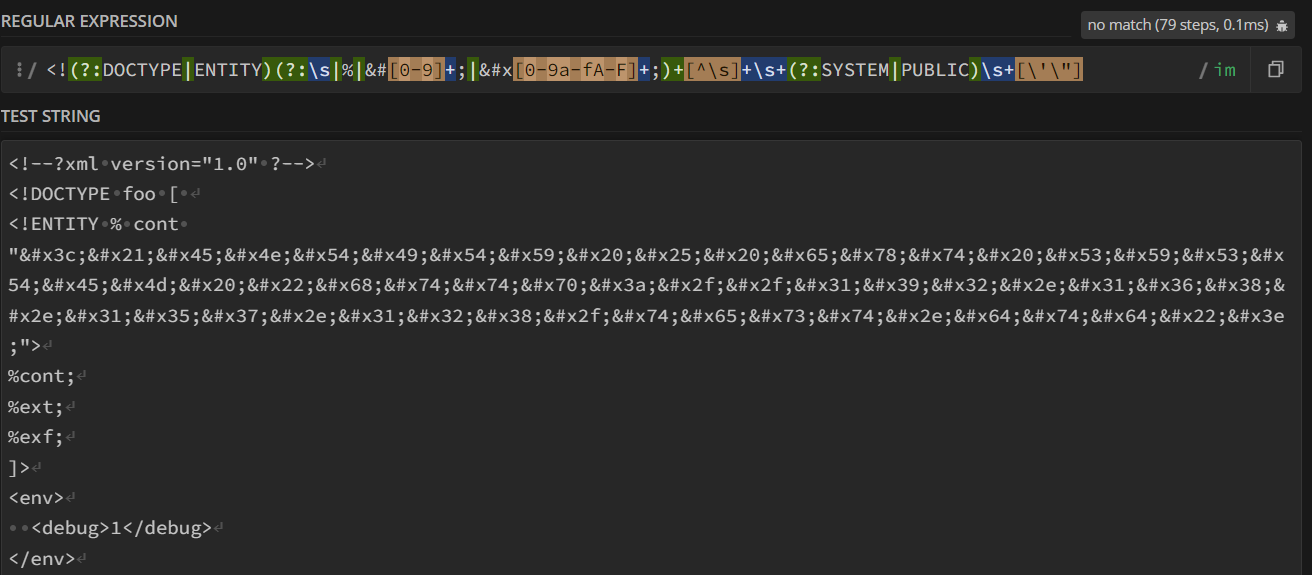Click the ENTITY token in the regex
Image resolution: width=1312 pixels, height=575 pixels.
point(227,70)
